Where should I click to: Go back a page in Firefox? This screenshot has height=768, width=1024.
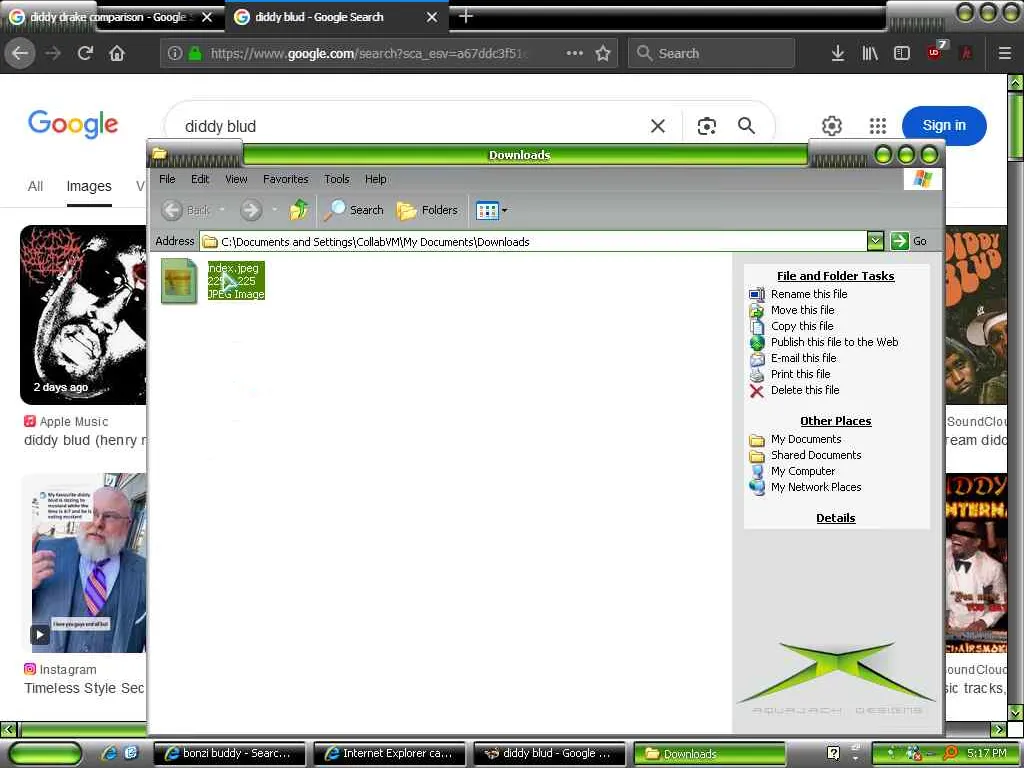pyautogui.click(x=20, y=53)
